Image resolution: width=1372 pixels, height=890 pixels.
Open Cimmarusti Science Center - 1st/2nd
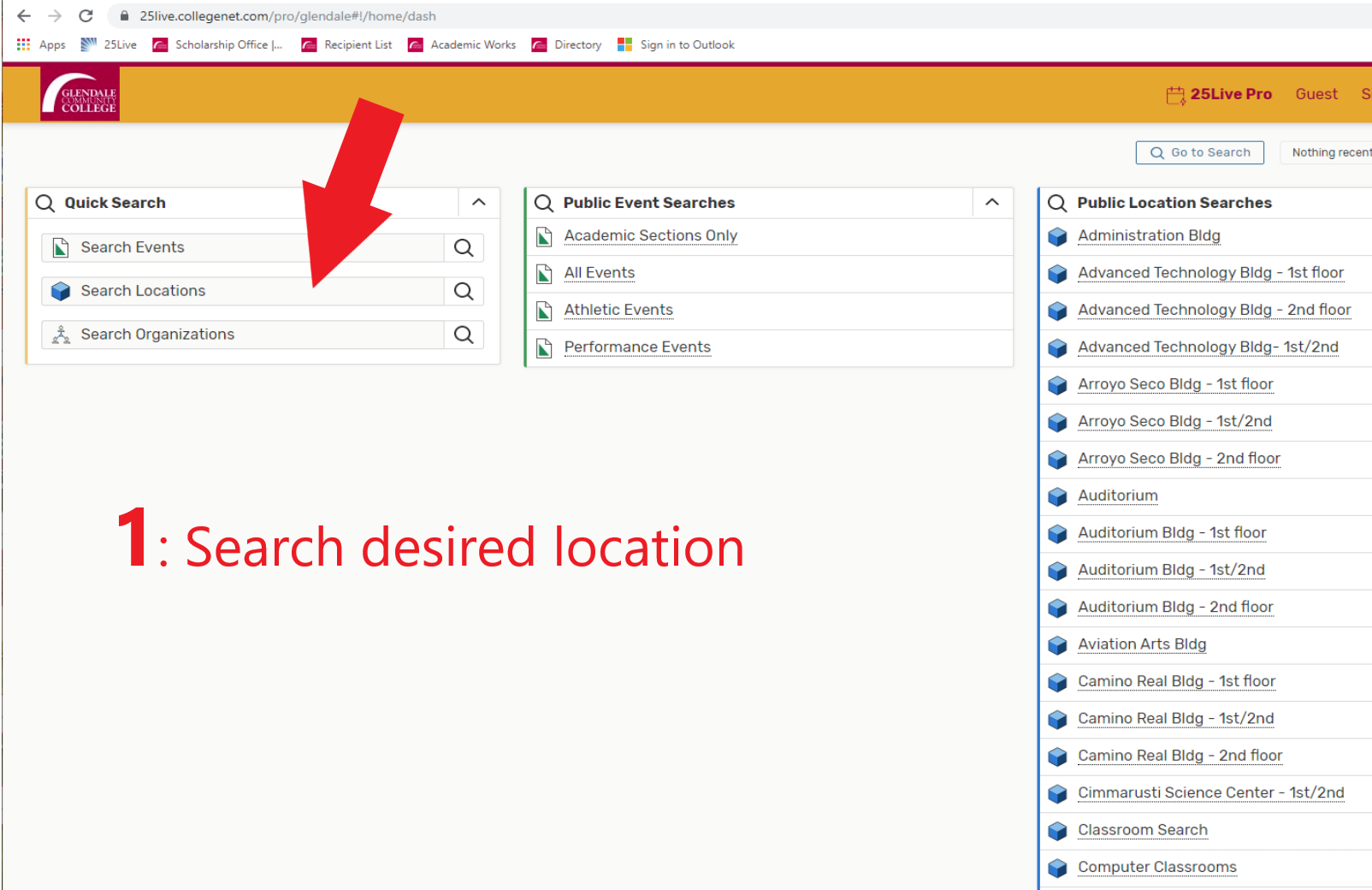pyautogui.click(x=1210, y=792)
